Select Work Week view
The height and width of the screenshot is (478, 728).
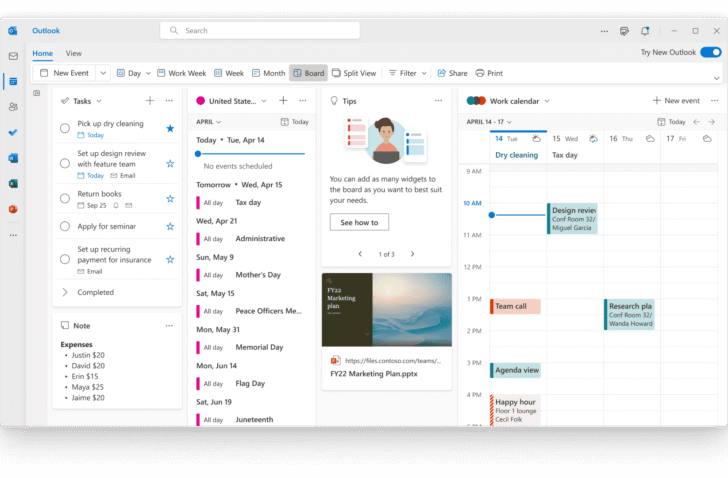point(182,73)
